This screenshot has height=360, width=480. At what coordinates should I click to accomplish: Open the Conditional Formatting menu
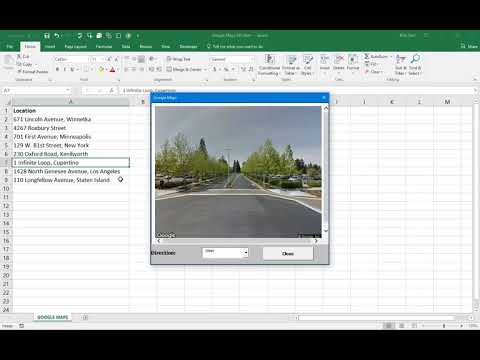point(269,65)
